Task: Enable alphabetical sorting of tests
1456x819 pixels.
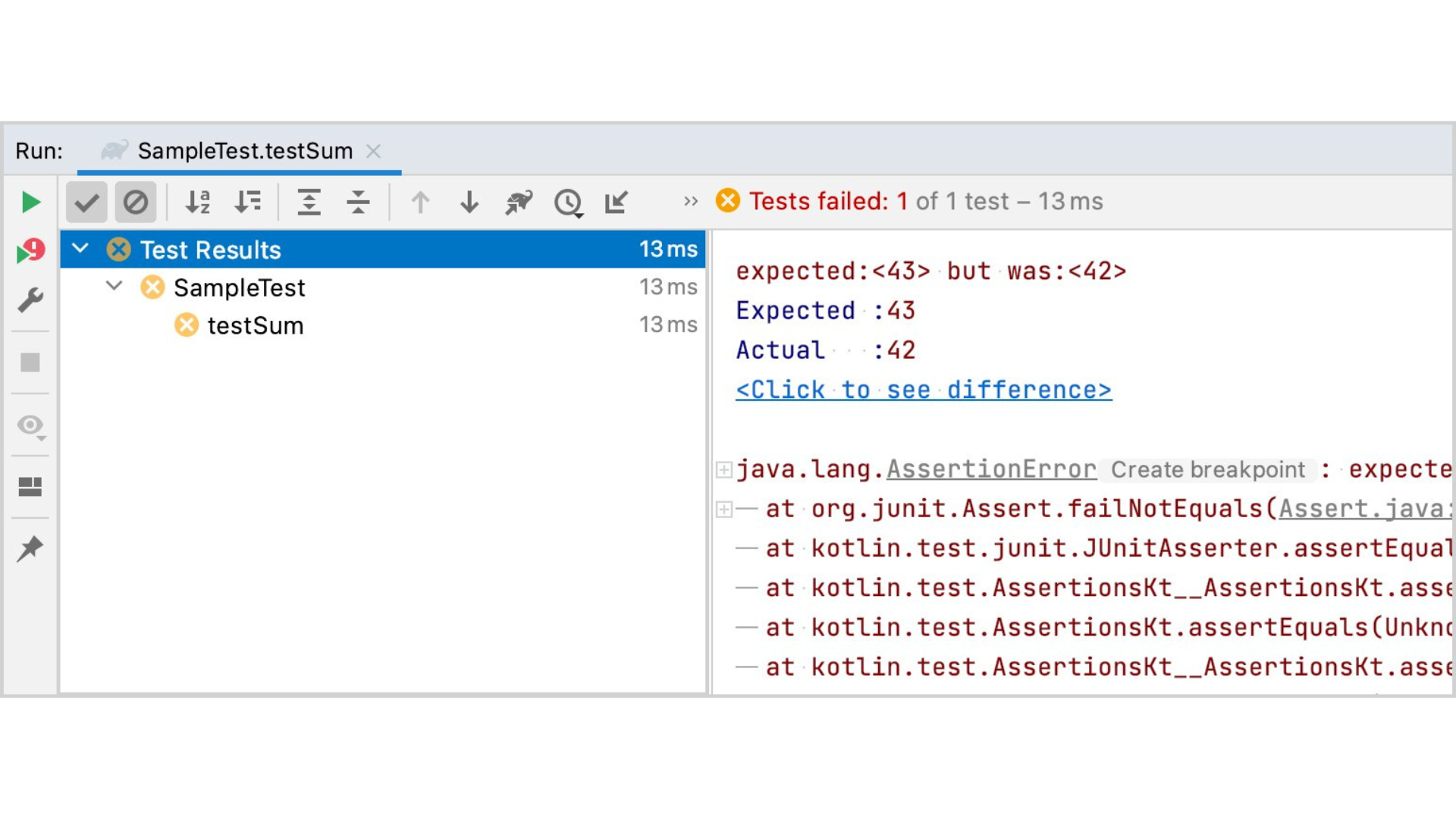Action: tap(196, 202)
